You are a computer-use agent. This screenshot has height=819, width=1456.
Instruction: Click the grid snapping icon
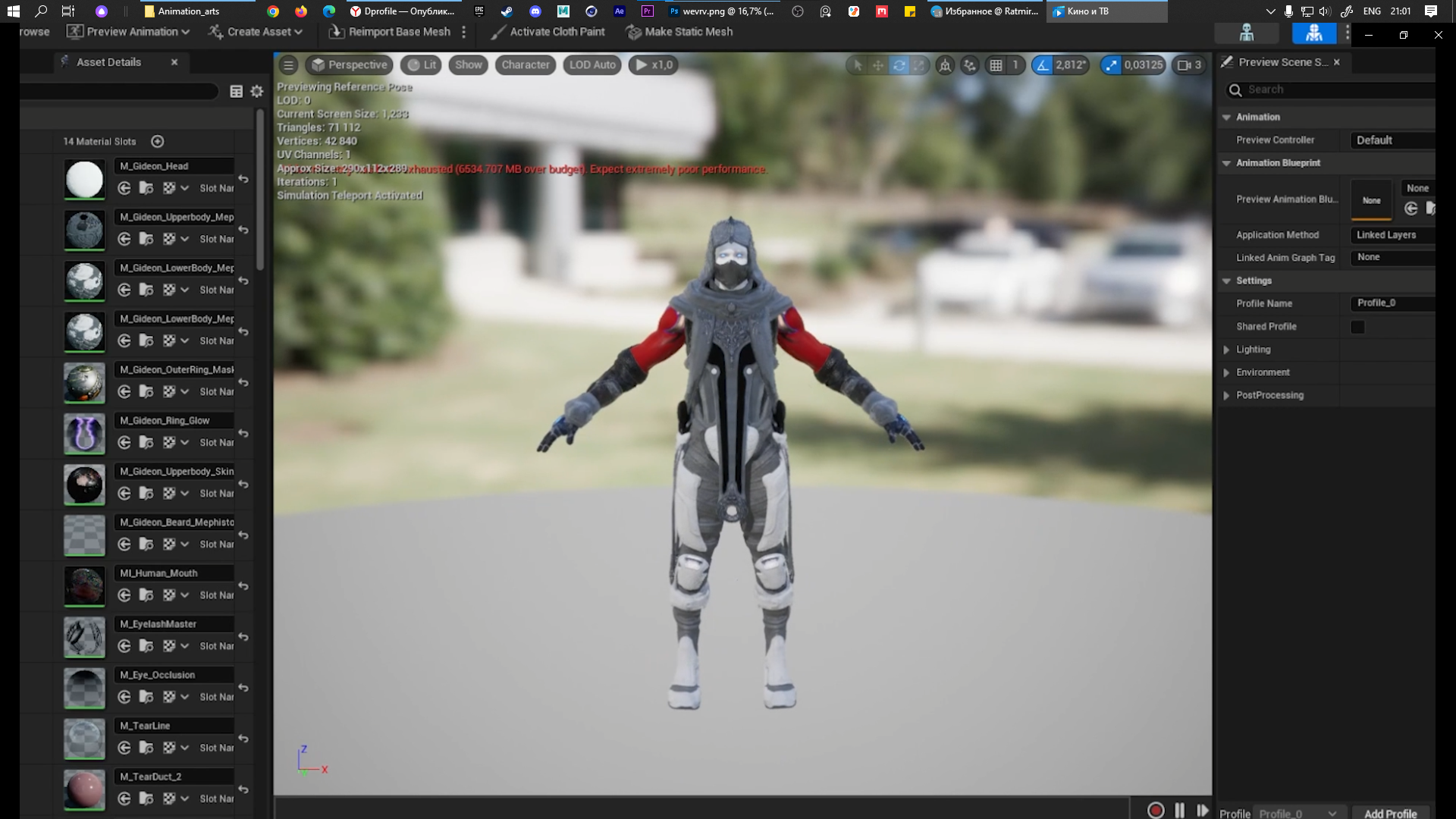click(x=996, y=65)
